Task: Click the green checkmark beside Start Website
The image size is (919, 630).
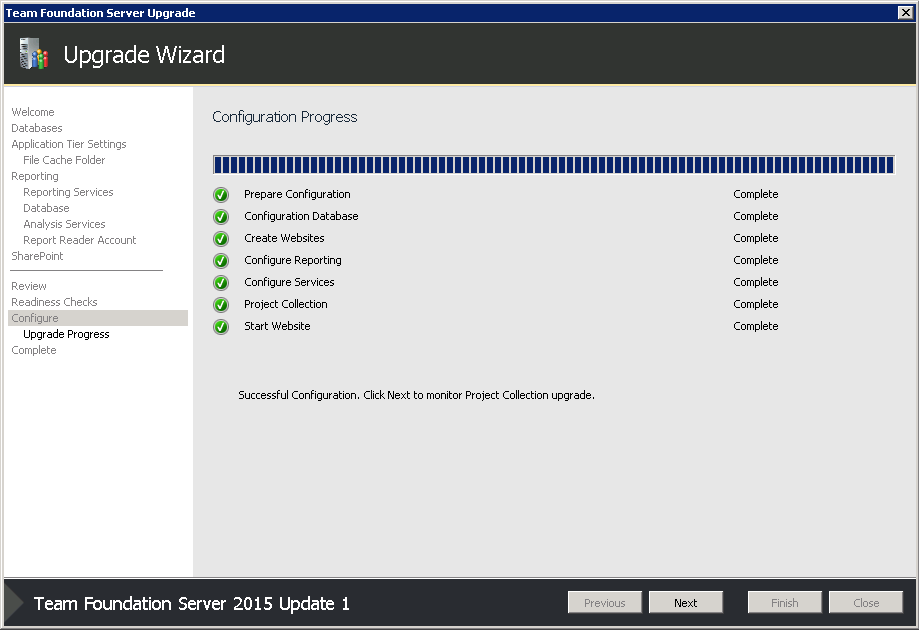Action: [221, 326]
